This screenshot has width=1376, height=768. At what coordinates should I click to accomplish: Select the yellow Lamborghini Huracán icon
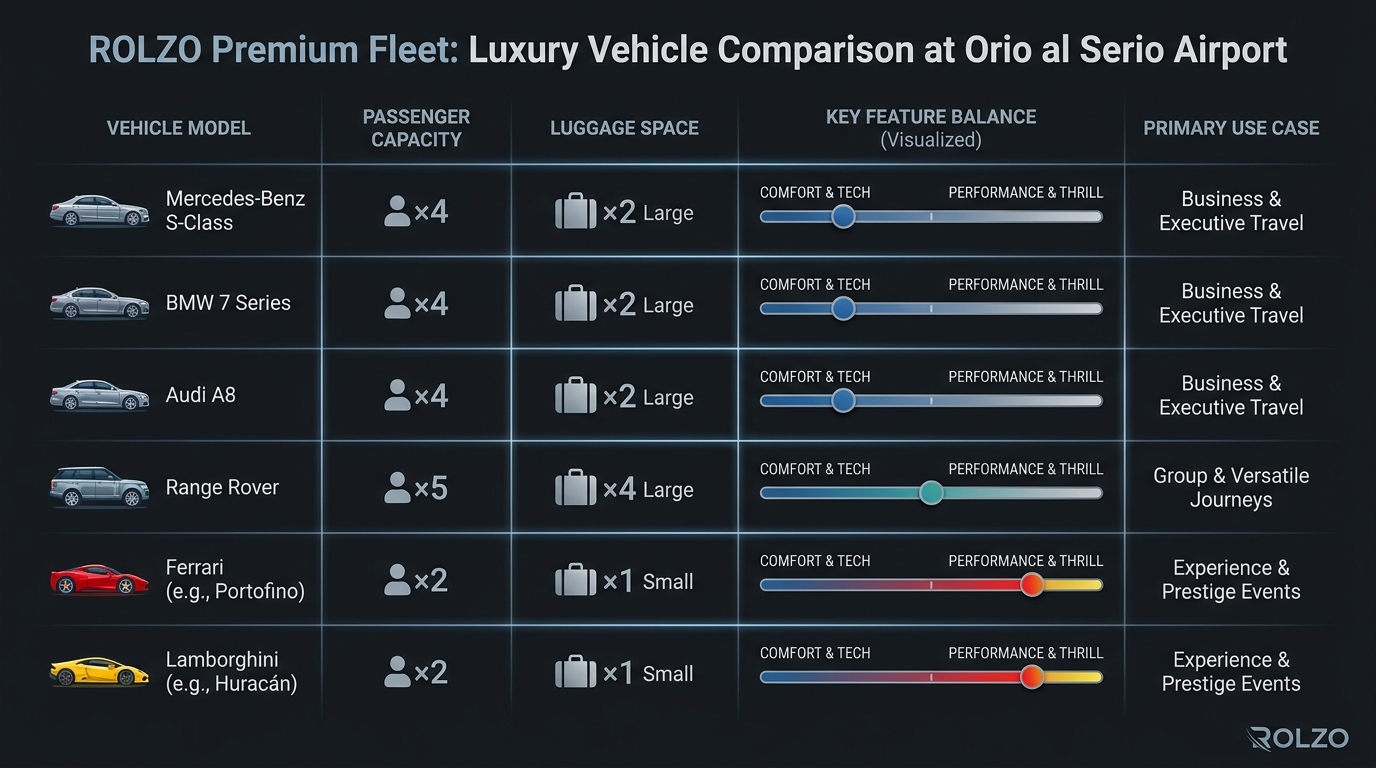pyautogui.click(x=99, y=672)
